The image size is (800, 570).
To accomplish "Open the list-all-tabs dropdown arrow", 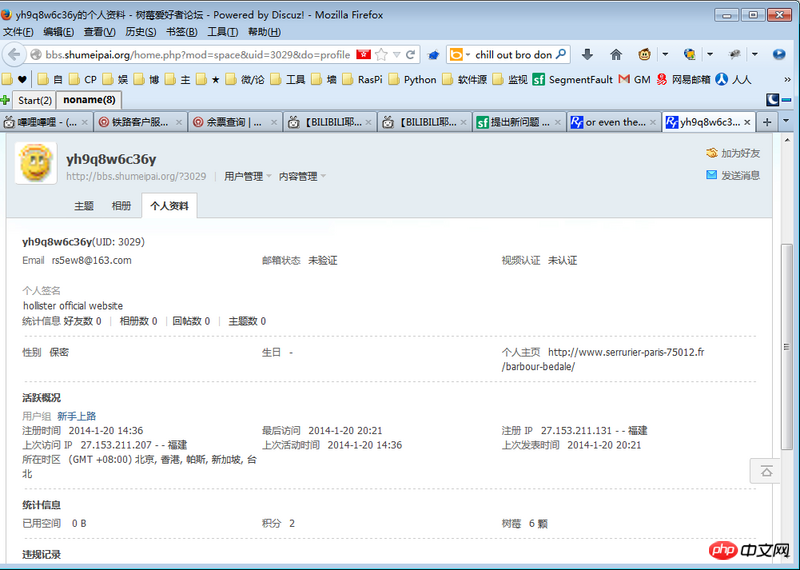I will click(x=788, y=122).
